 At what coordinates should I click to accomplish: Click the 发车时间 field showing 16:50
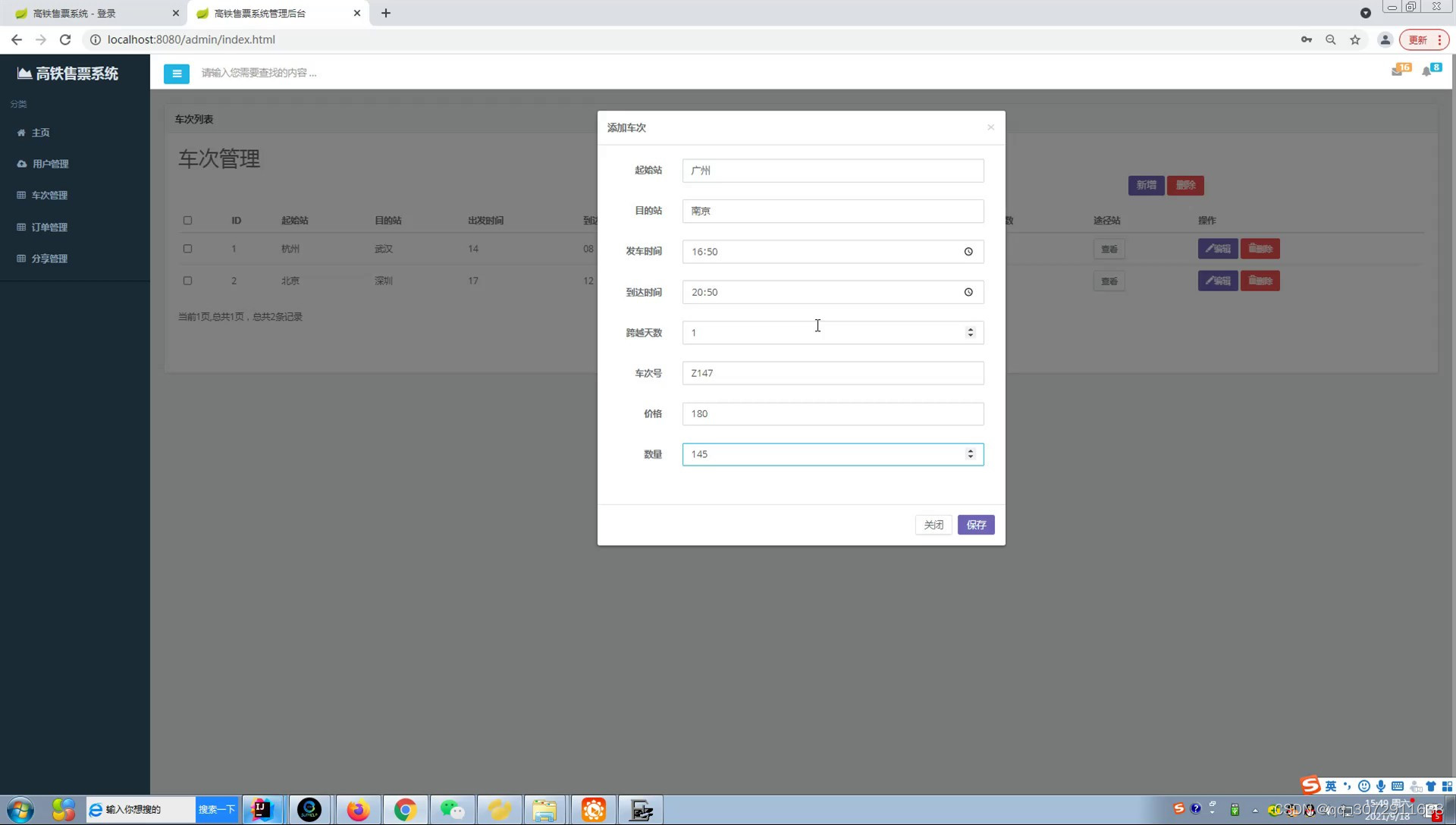pos(833,252)
